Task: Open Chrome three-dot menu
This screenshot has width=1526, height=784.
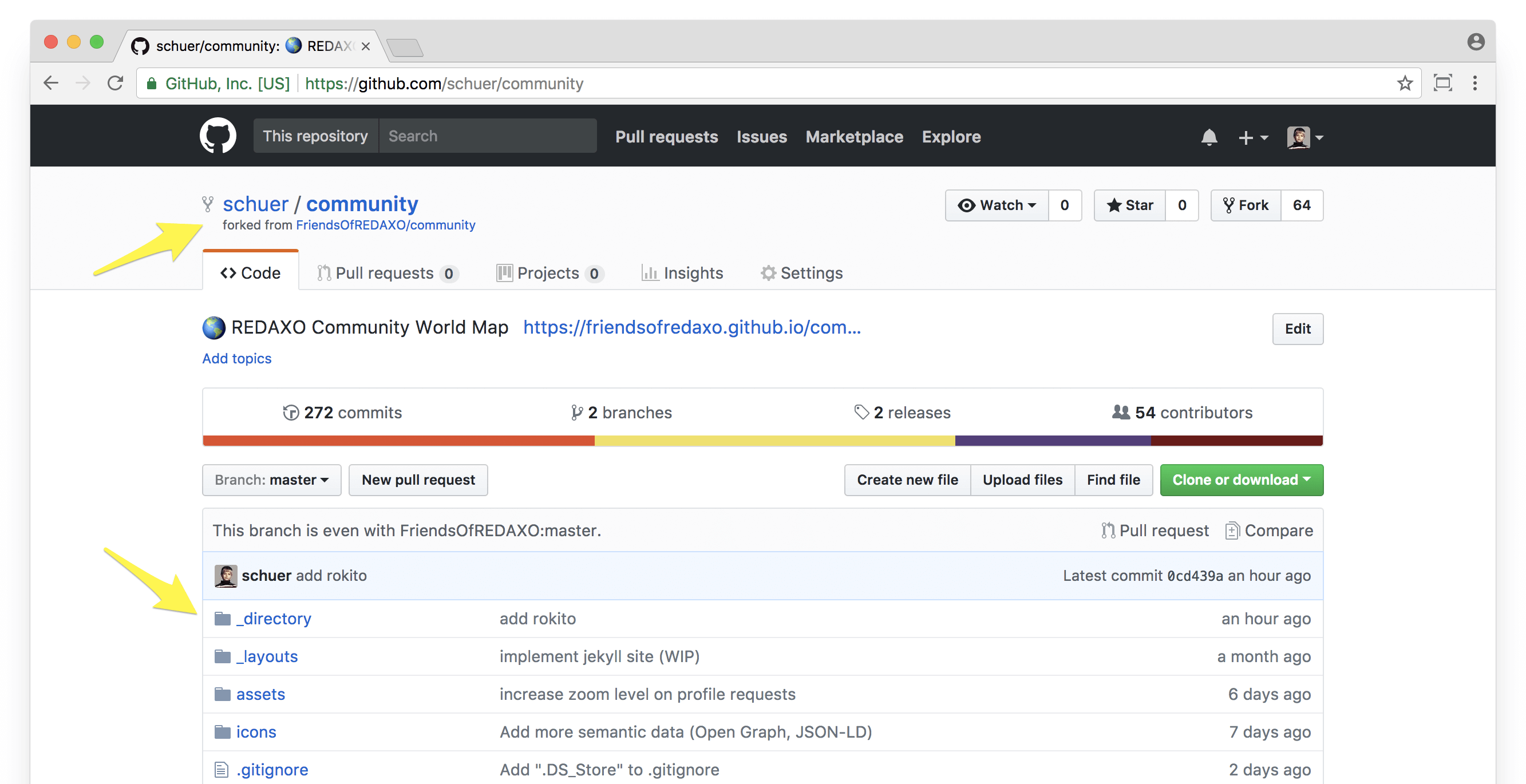Action: click(1474, 84)
